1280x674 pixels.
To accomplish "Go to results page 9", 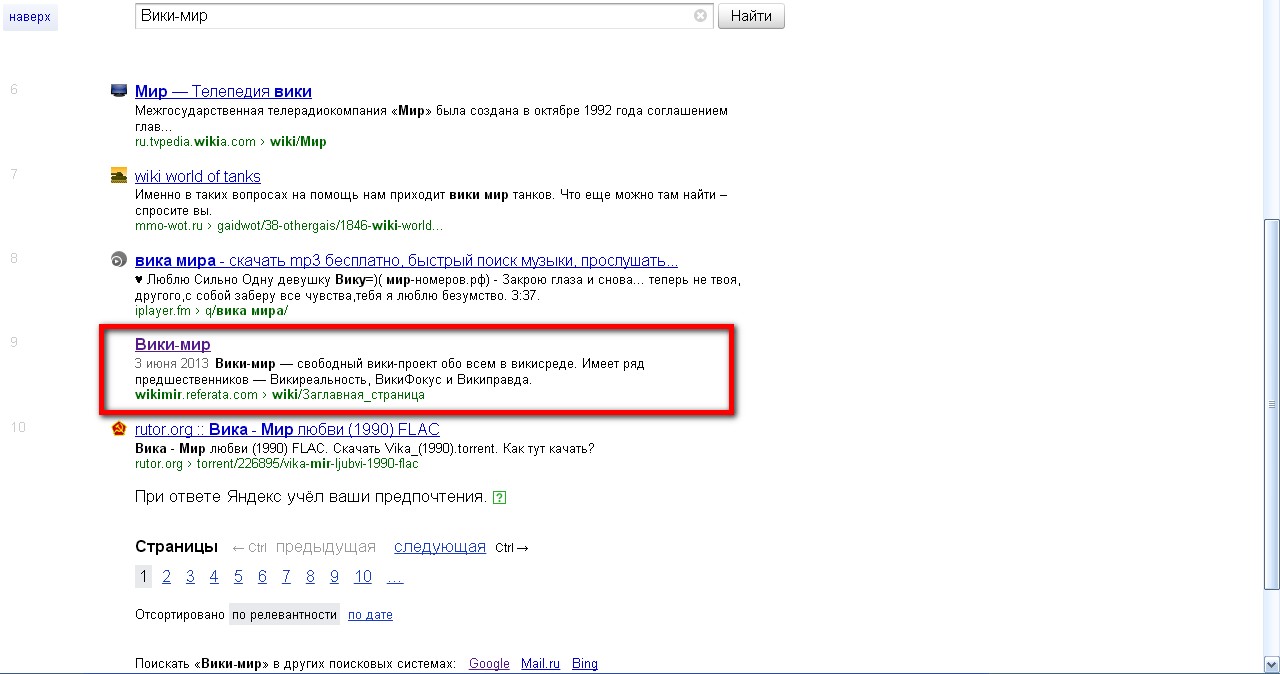I will (334, 577).
